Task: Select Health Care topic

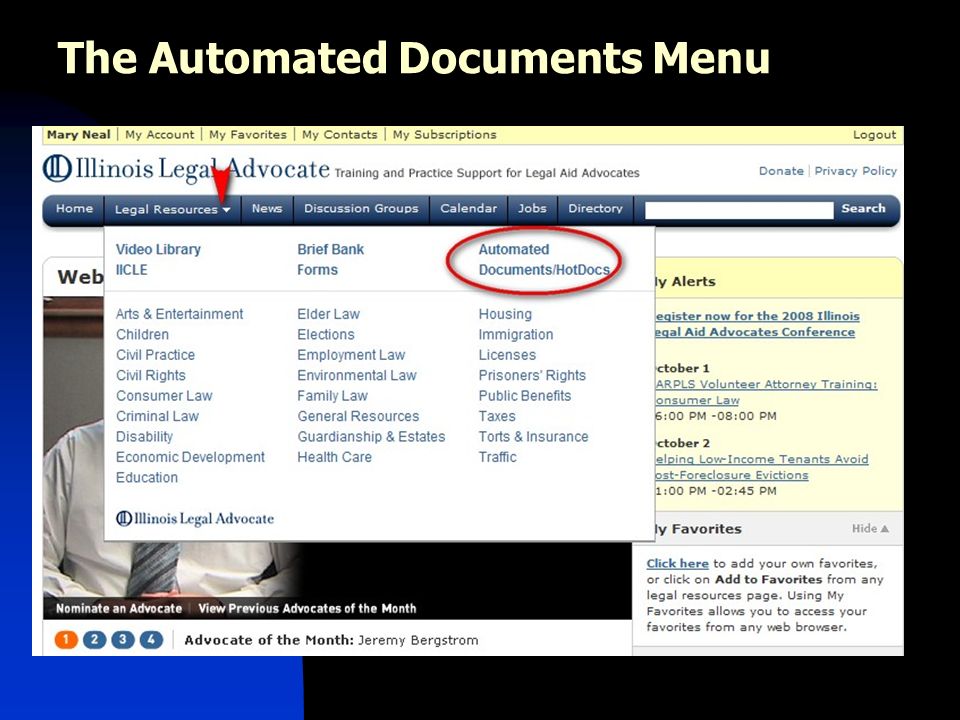Action: click(x=334, y=457)
